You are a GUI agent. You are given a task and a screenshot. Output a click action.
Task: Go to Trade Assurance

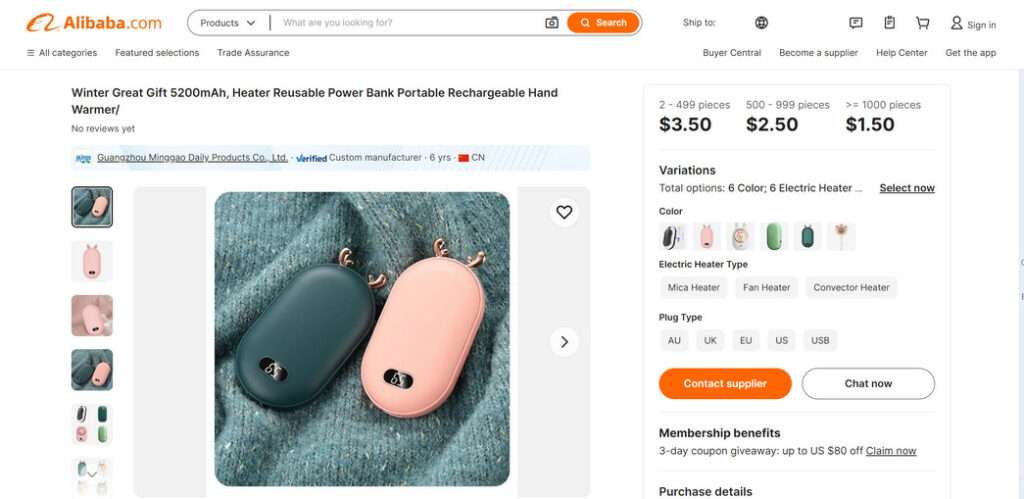[253, 53]
